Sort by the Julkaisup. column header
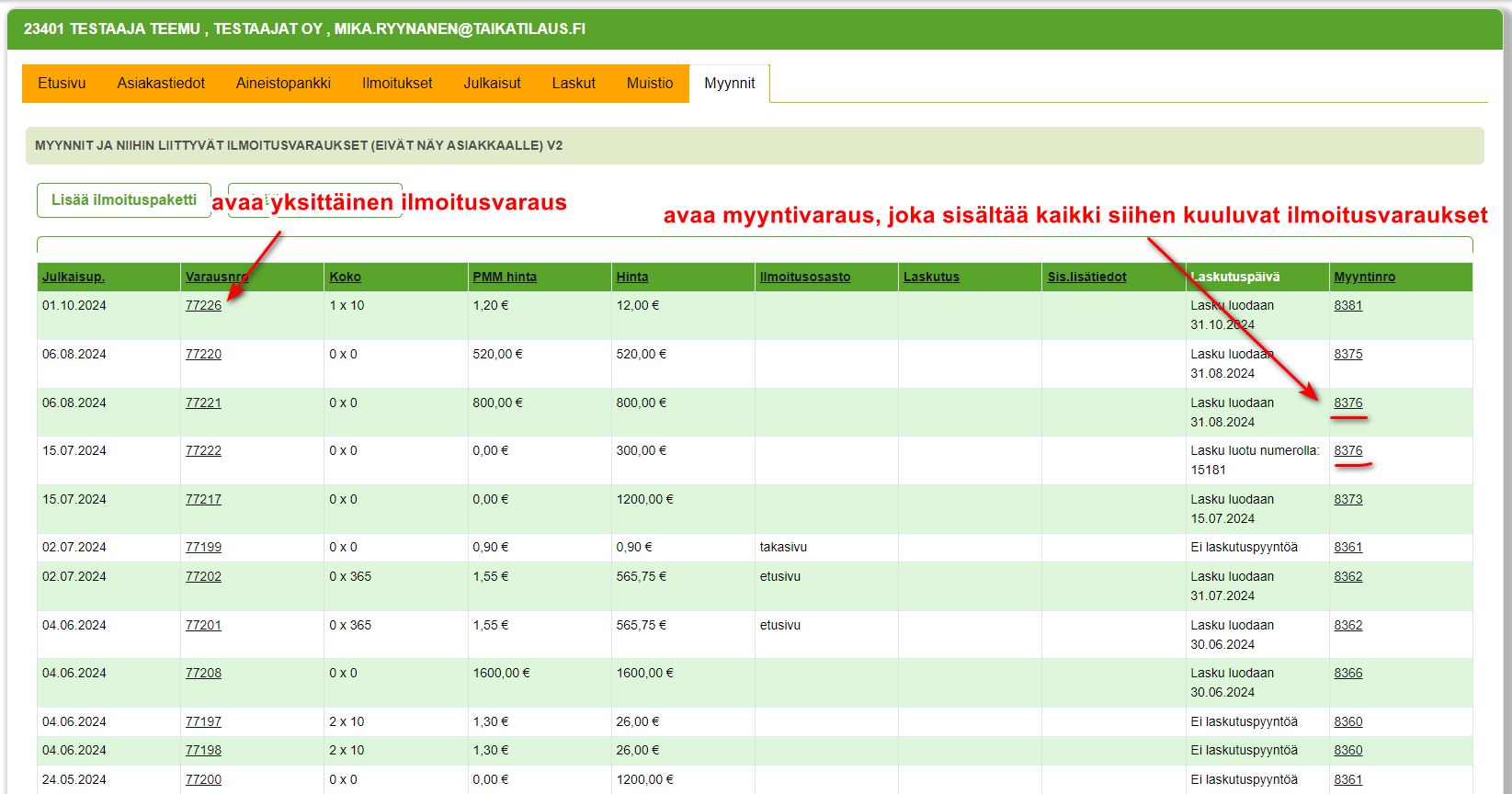The height and width of the screenshot is (794, 1512). [74, 277]
